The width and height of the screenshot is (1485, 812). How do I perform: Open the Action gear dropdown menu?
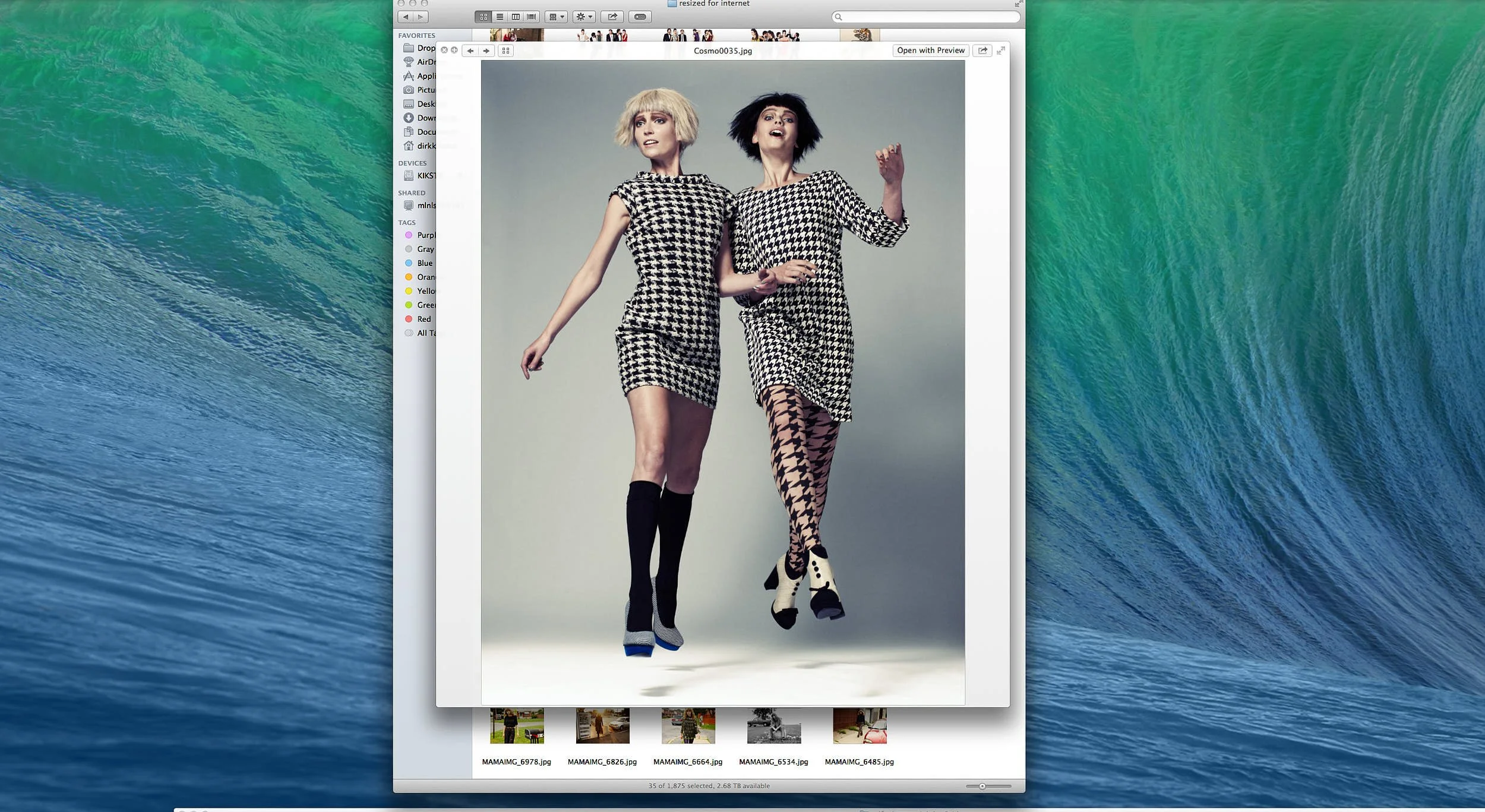[x=584, y=17]
